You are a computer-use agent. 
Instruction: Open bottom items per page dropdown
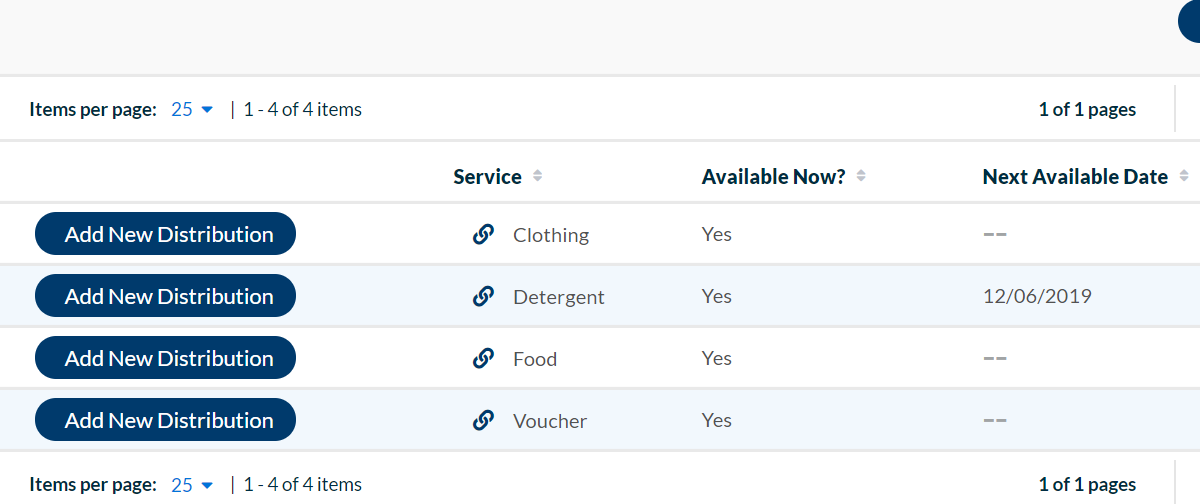click(192, 485)
